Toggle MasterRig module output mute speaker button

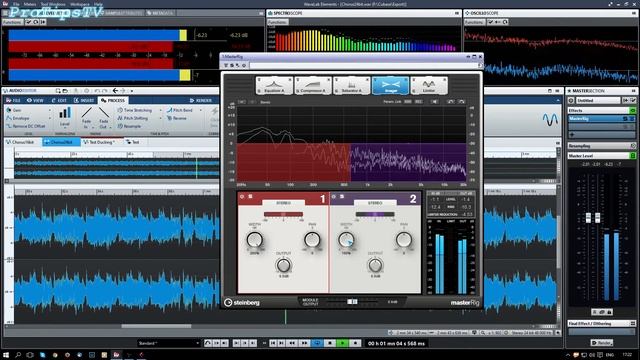(435, 101)
